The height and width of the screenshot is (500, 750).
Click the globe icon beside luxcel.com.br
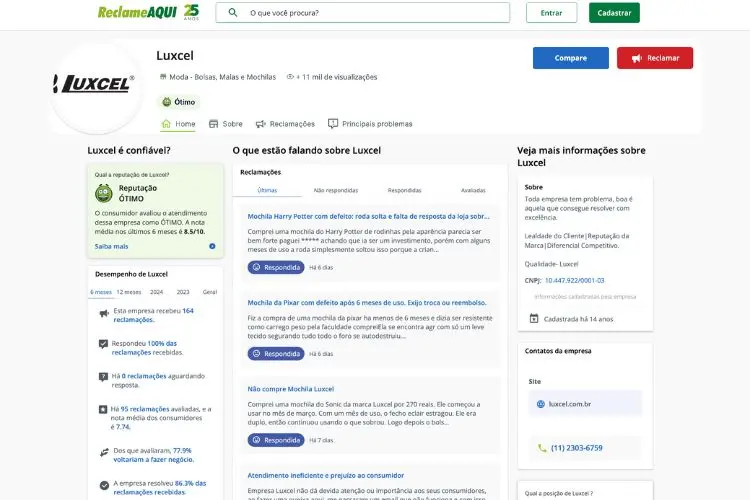540,404
